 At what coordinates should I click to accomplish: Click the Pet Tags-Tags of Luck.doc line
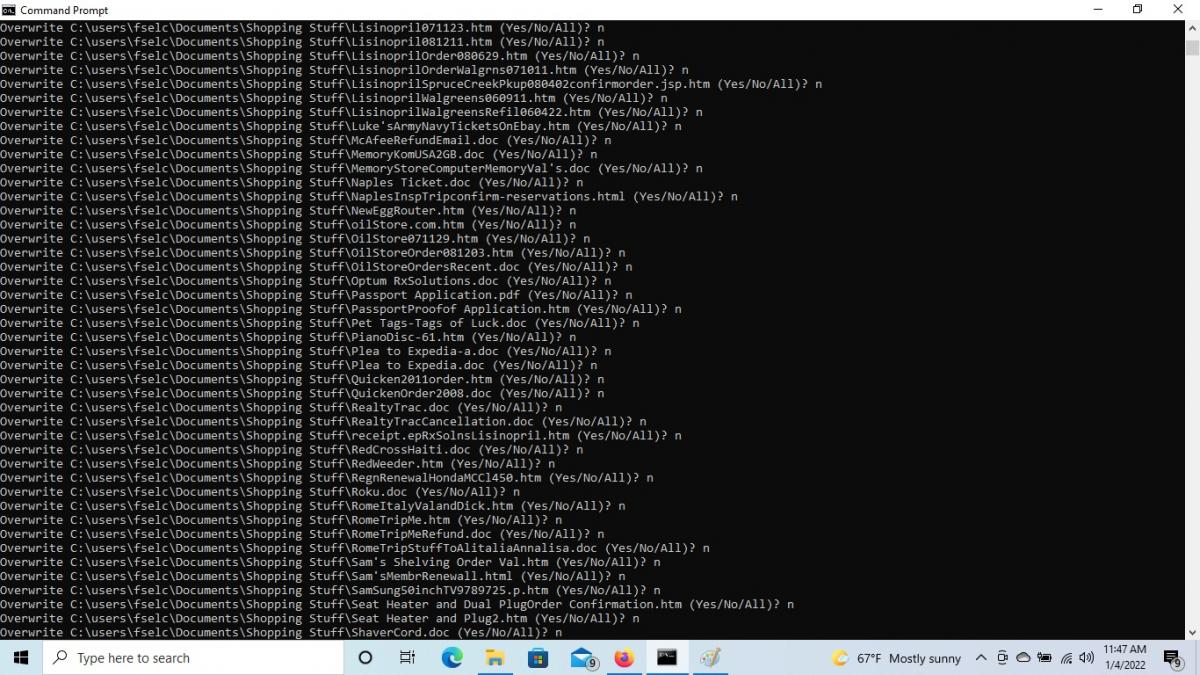pos(320,323)
